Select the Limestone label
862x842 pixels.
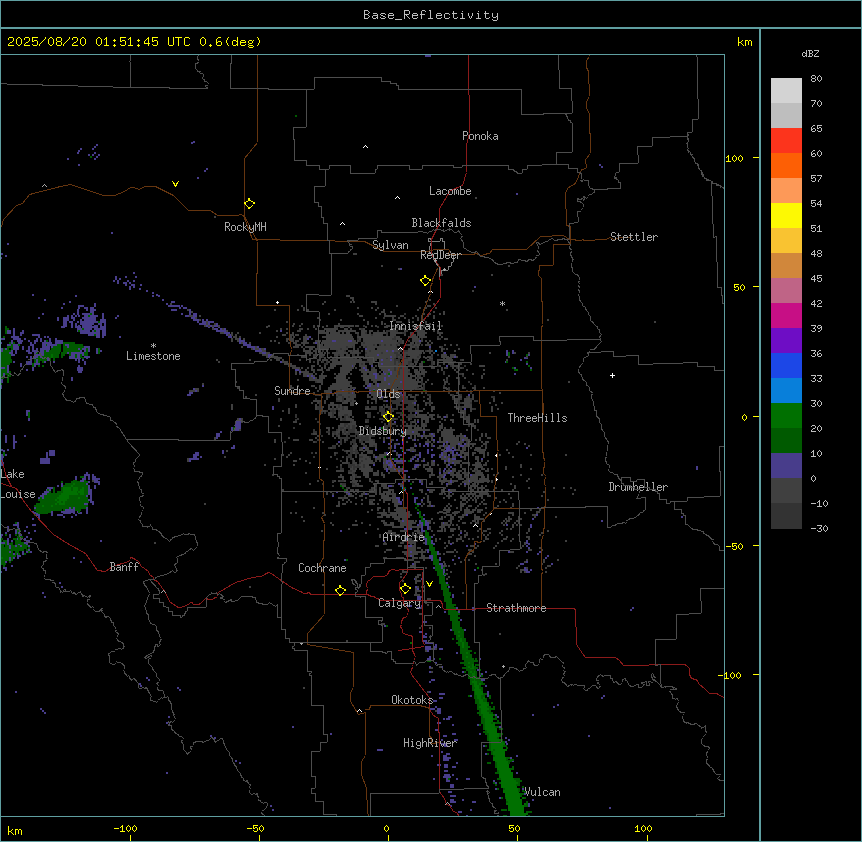153,356
